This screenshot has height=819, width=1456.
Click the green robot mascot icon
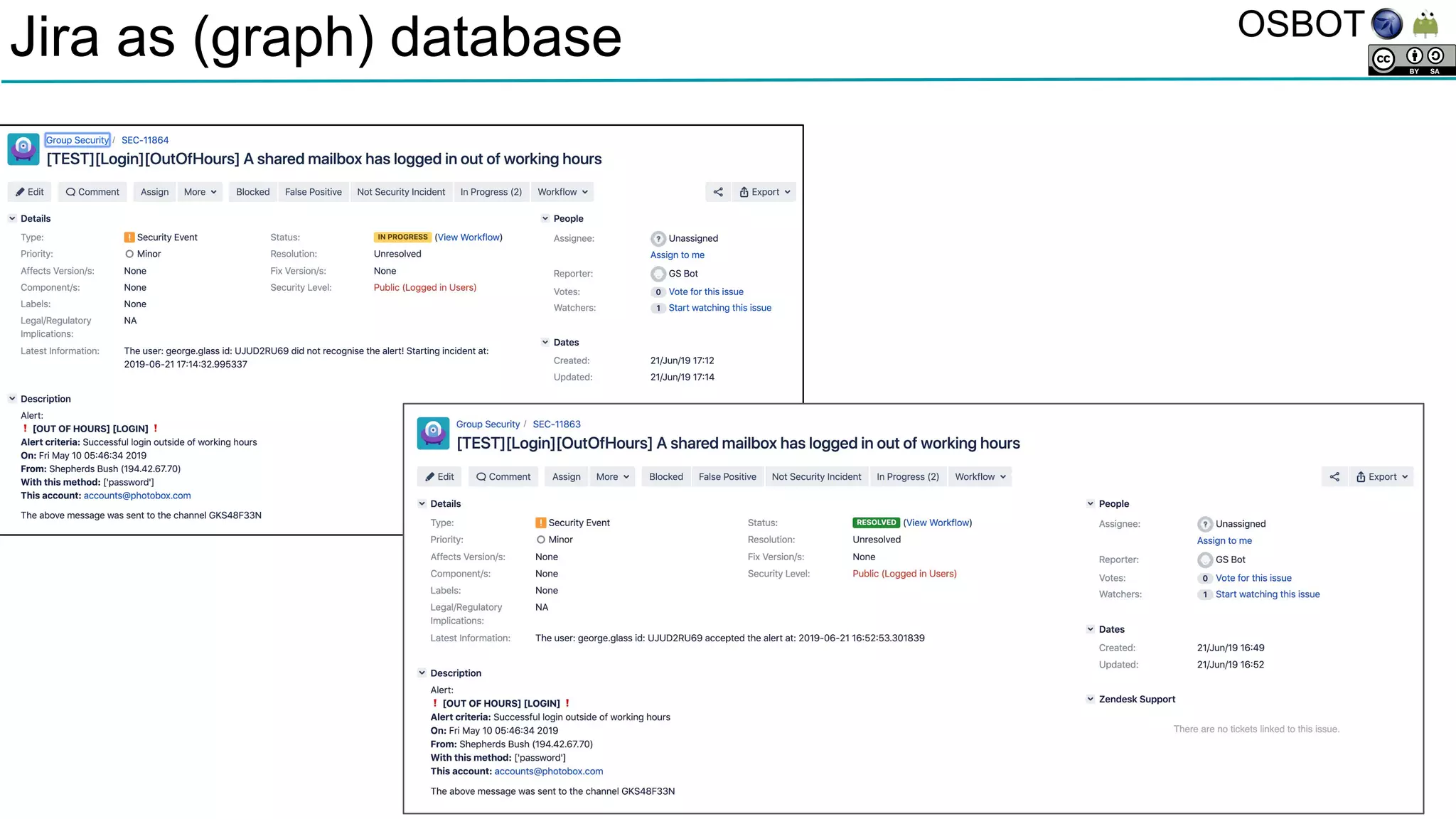pos(1425,24)
